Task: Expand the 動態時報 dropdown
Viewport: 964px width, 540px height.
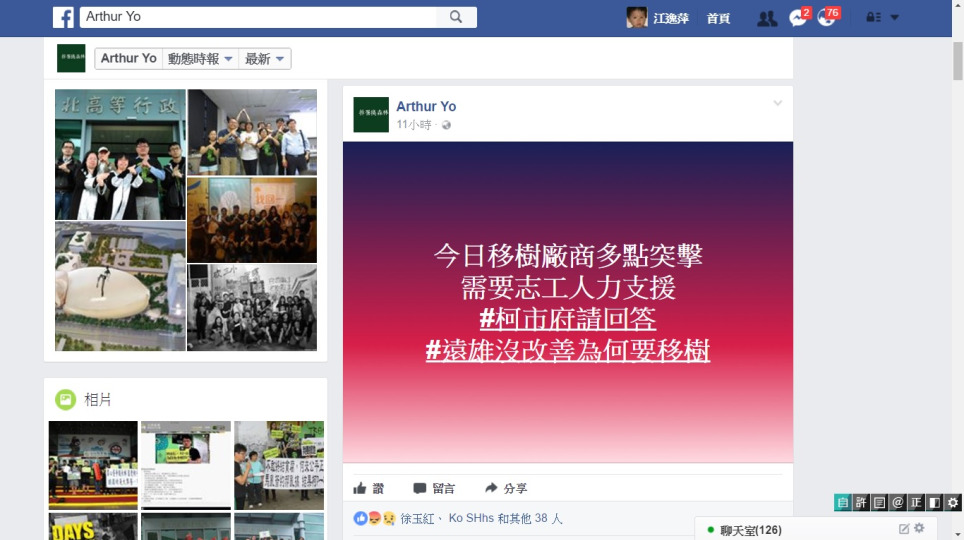Action: pos(200,58)
